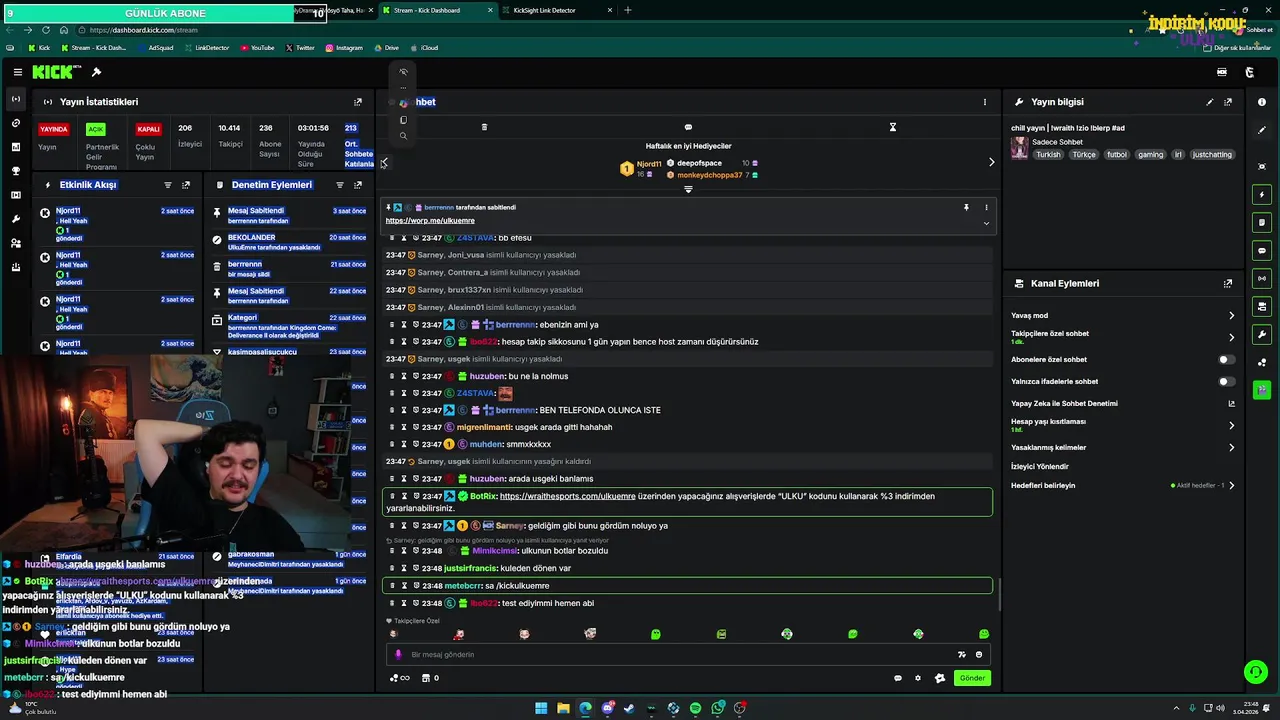The width and height of the screenshot is (1280, 720).
Task: Pop out the Yayın İstatistikleri panel
Action: [358, 102]
